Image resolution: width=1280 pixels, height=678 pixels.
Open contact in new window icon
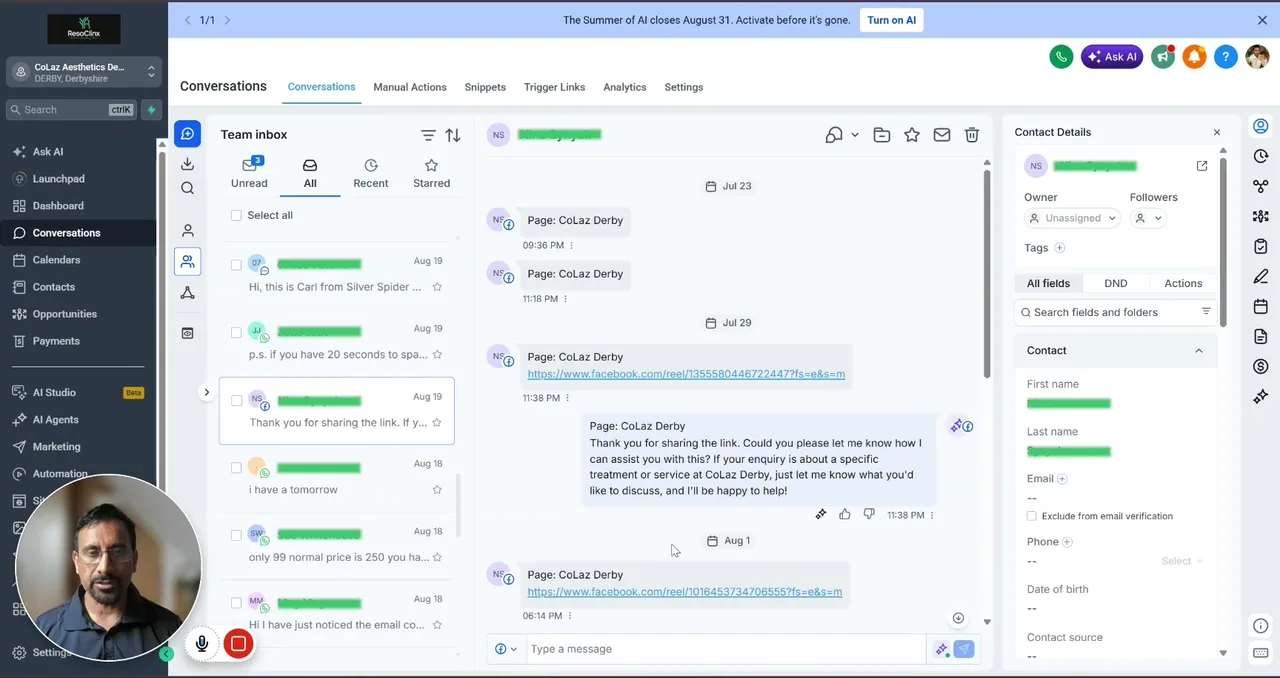pos(1202,166)
